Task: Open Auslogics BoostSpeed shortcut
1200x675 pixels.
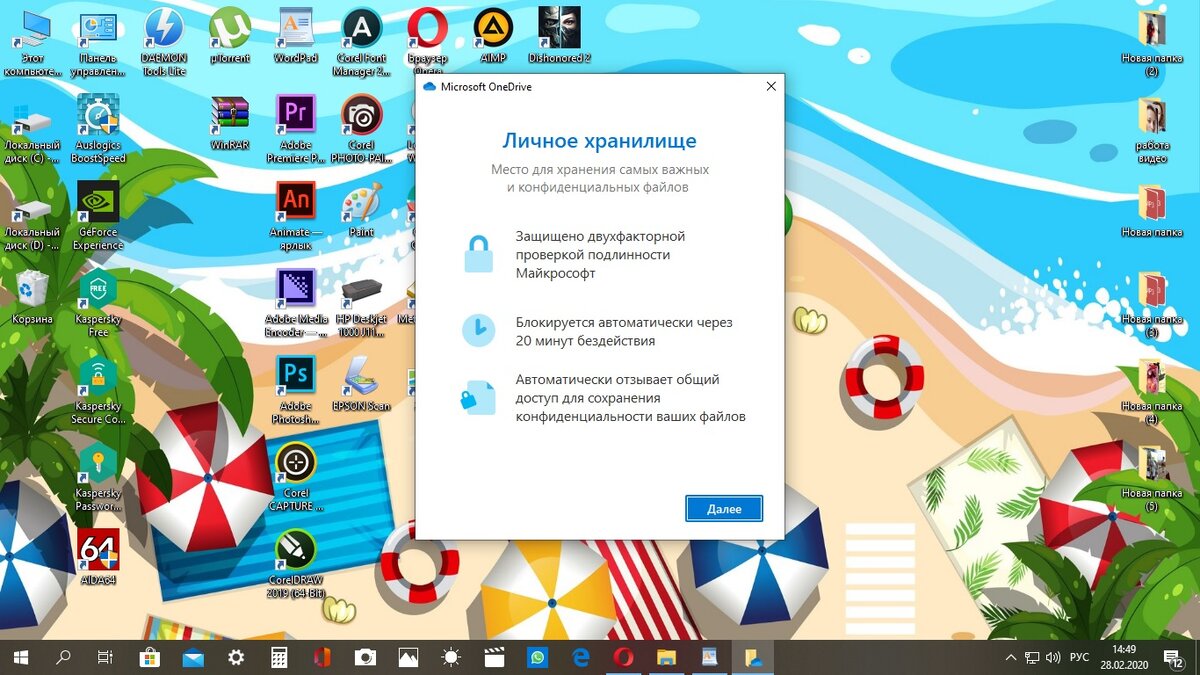Action: click(x=98, y=130)
